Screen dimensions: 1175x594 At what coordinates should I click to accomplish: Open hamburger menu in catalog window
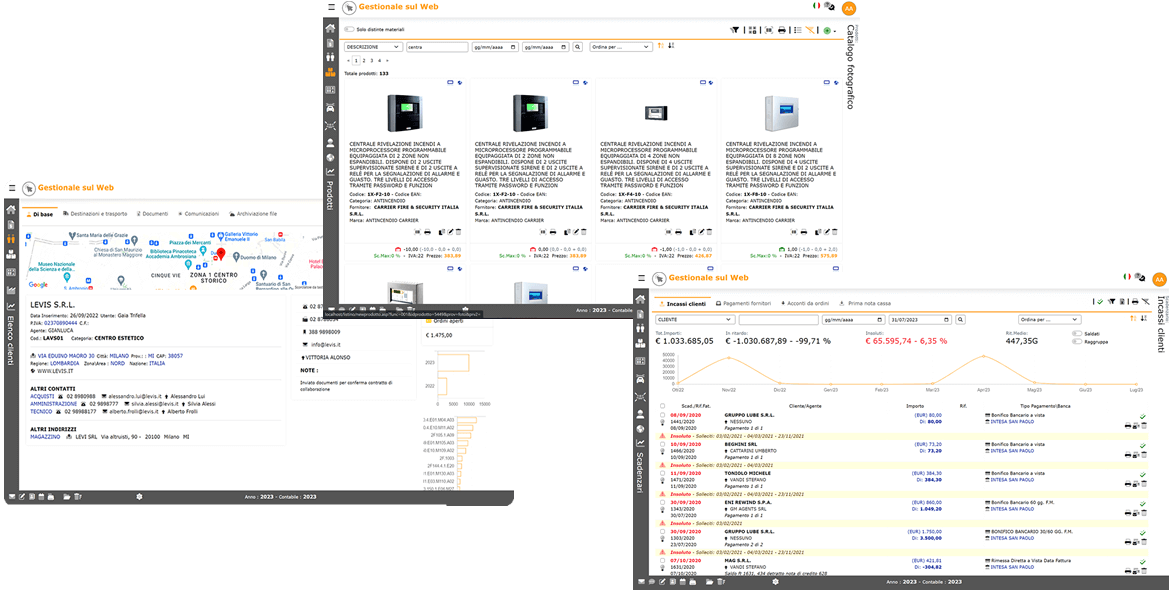(331, 7)
